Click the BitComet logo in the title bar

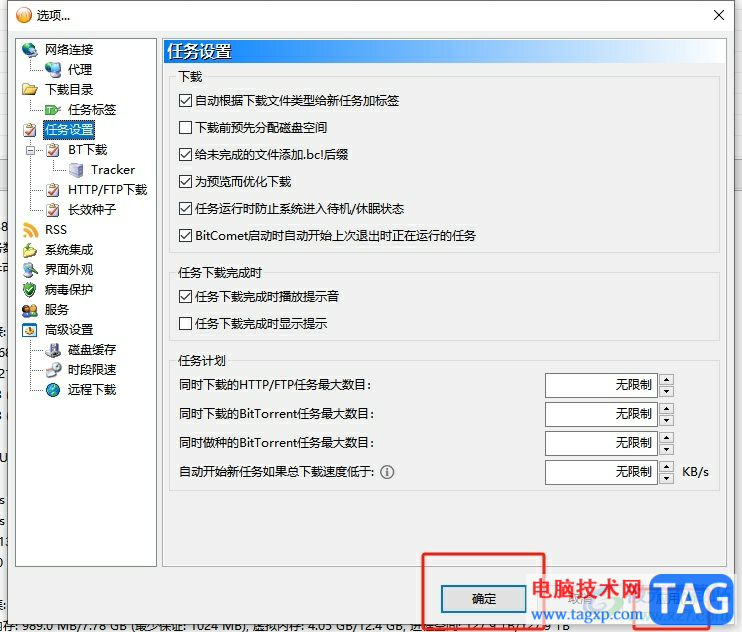click(24, 15)
